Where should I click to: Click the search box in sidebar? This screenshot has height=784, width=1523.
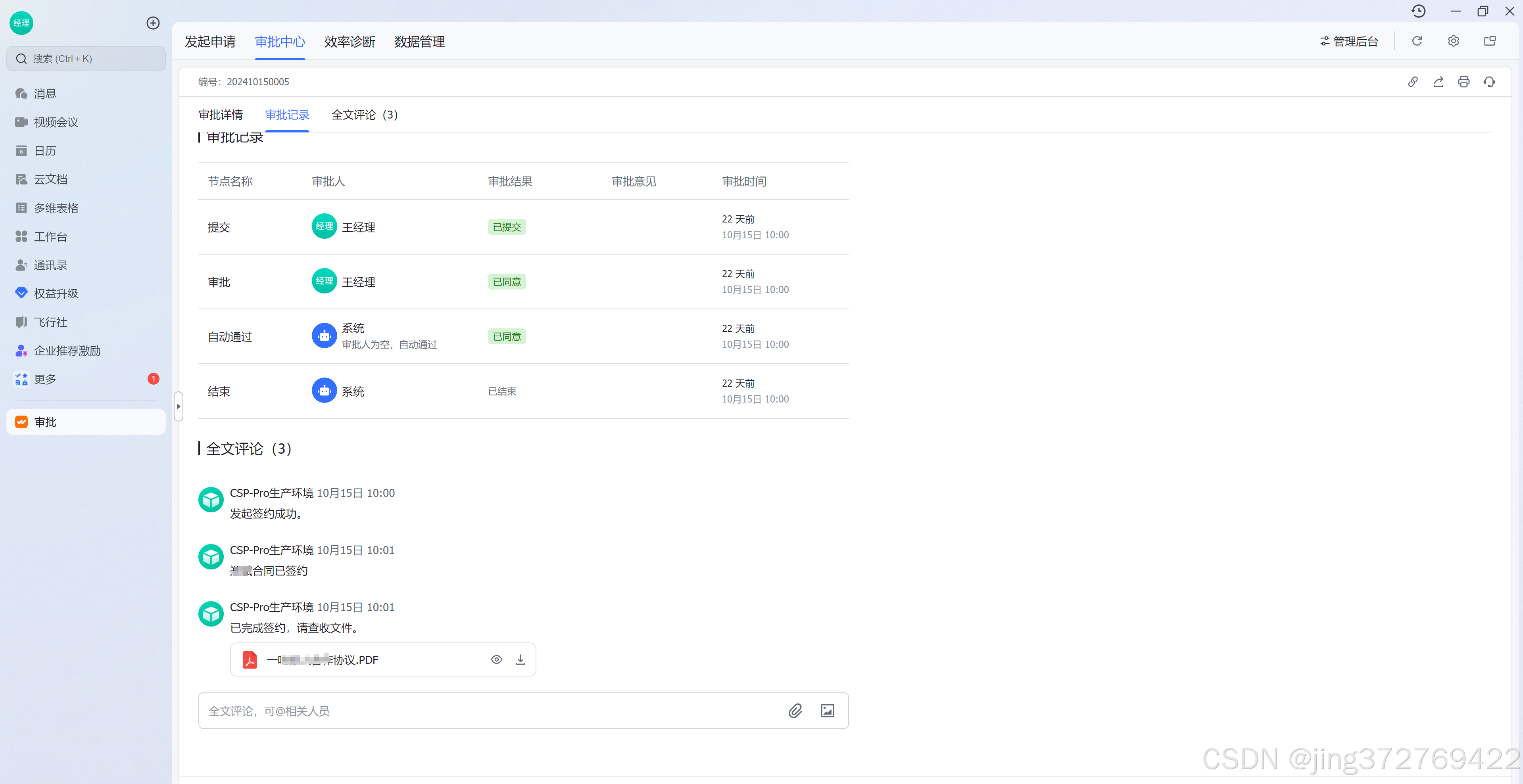click(86, 58)
